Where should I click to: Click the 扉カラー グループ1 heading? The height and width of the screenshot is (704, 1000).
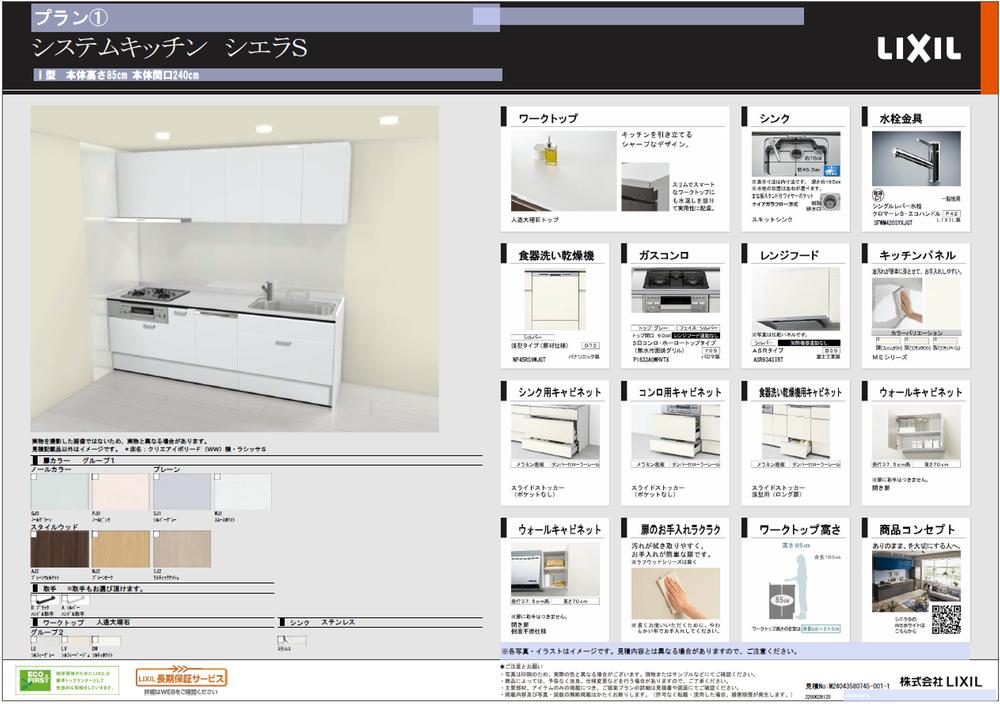pos(78,460)
